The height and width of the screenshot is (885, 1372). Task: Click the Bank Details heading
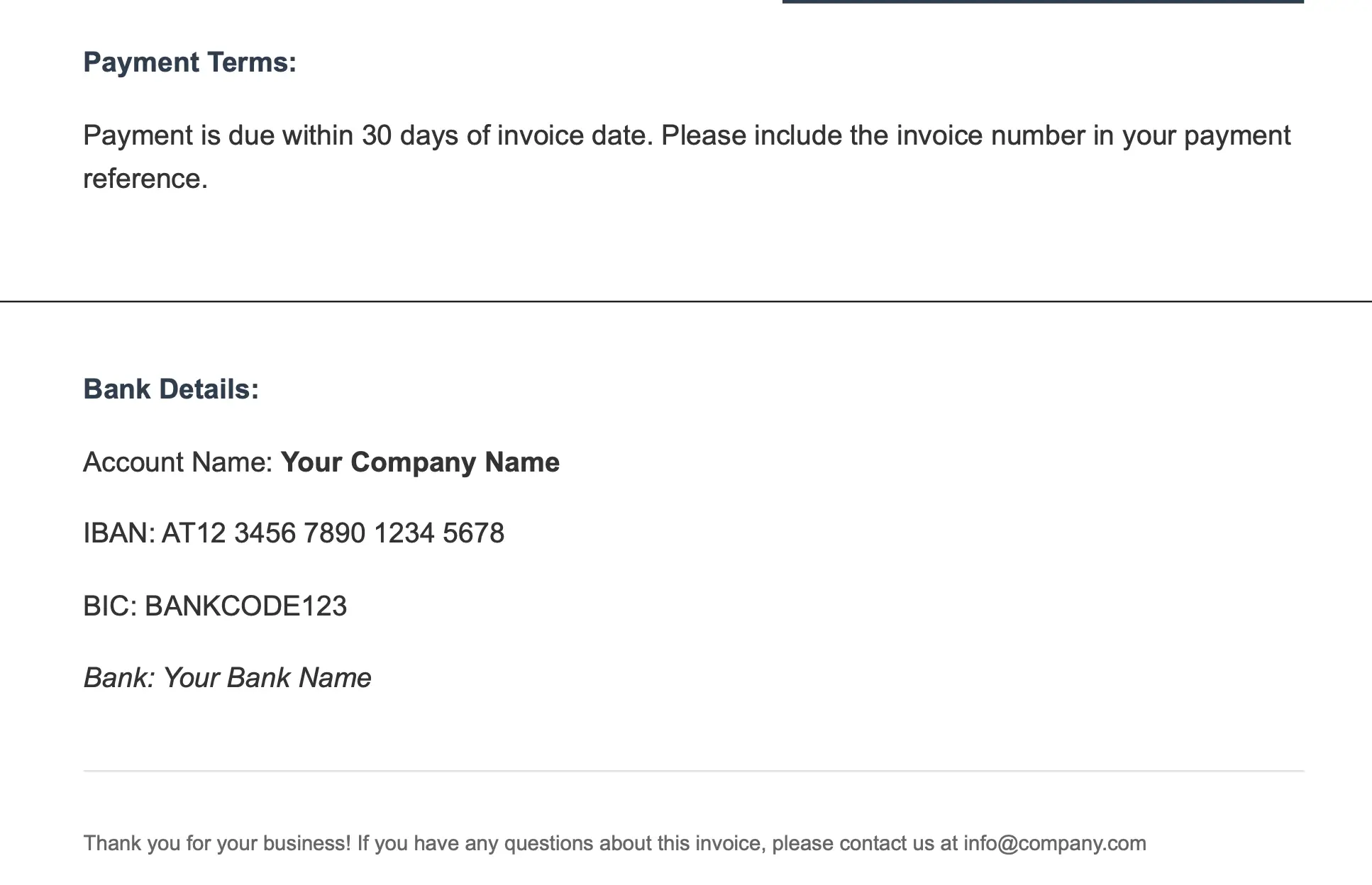pos(171,389)
